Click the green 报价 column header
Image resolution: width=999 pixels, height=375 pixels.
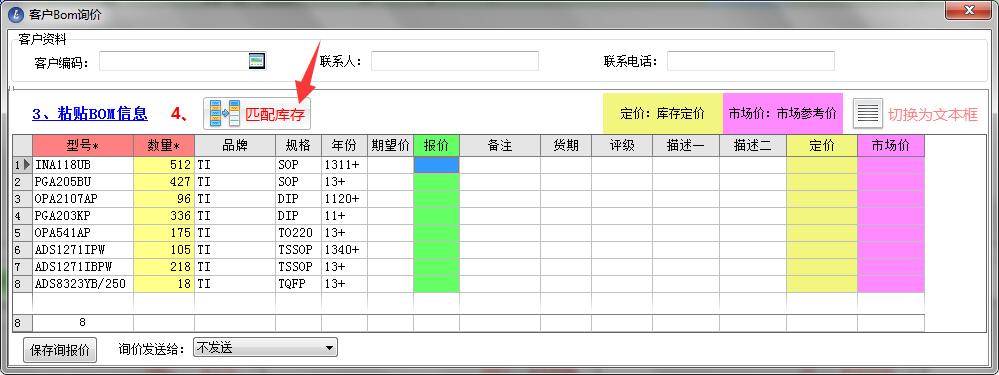[436, 146]
